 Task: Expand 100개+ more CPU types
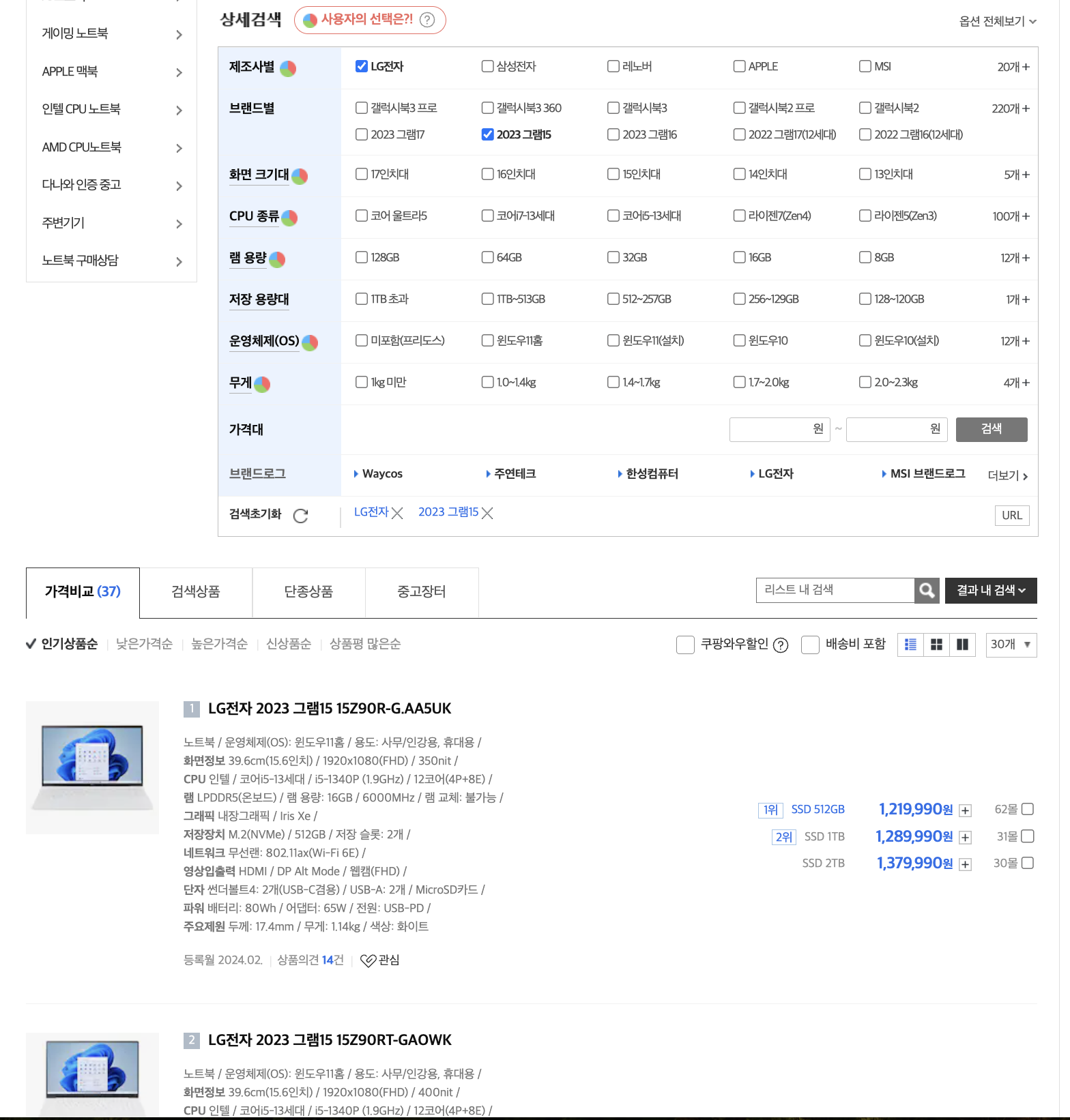tap(1011, 216)
